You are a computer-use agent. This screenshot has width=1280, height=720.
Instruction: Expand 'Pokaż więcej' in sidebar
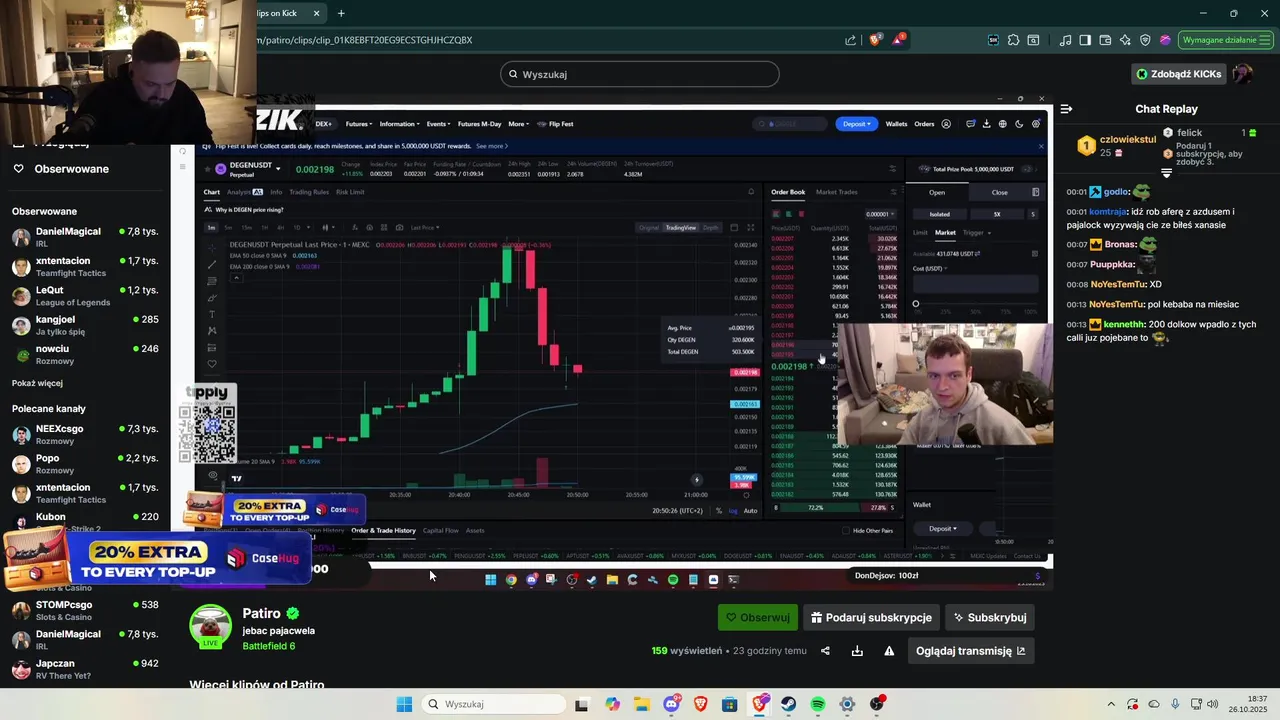[x=37, y=383]
